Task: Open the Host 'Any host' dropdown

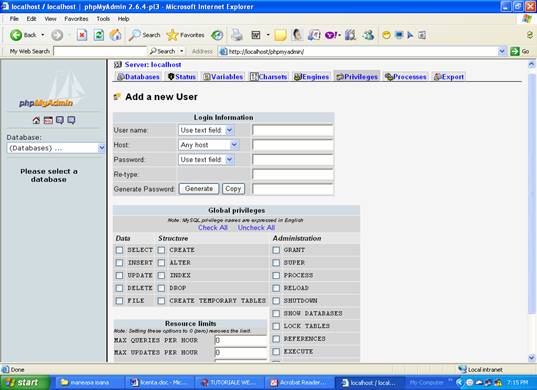Action: tap(209, 145)
